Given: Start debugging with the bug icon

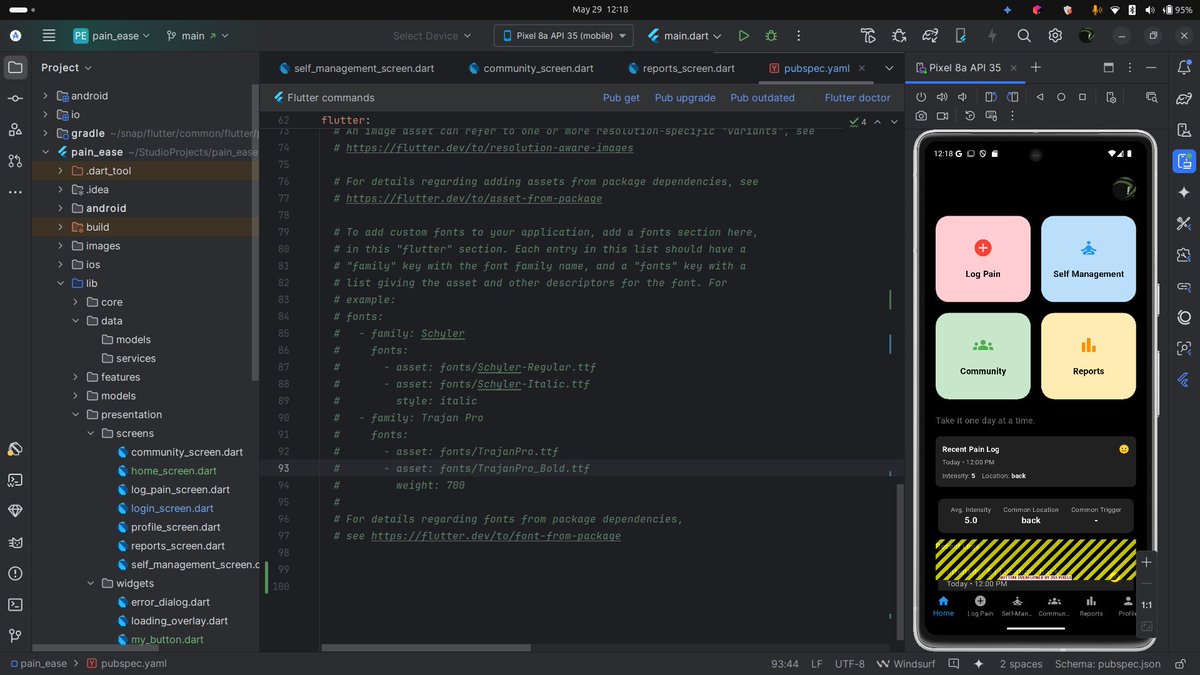Looking at the screenshot, I should [771, 35].
